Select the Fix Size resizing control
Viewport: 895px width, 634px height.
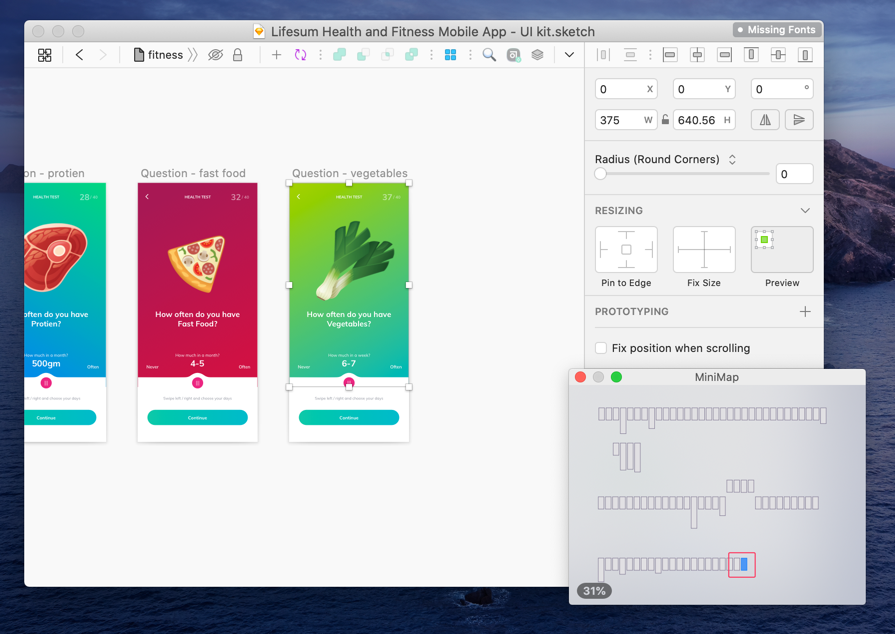pos(704,249)
